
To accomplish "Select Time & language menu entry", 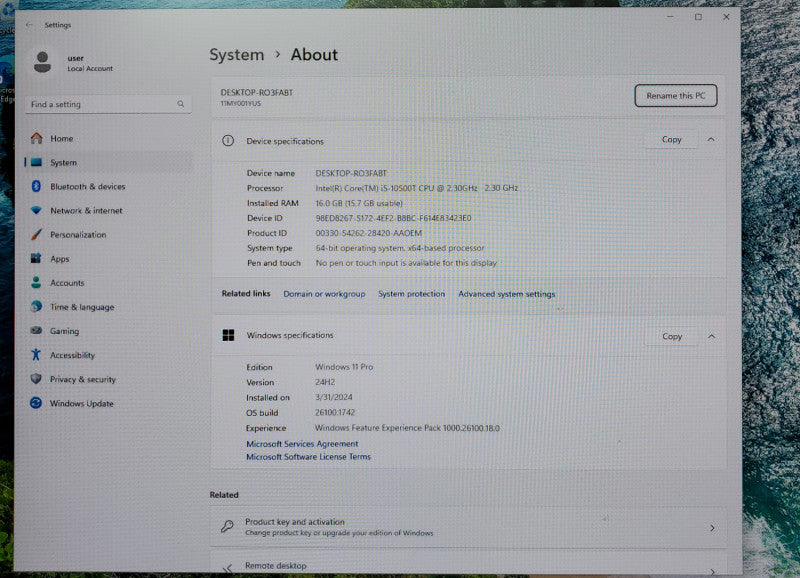I will click(108, 307).
